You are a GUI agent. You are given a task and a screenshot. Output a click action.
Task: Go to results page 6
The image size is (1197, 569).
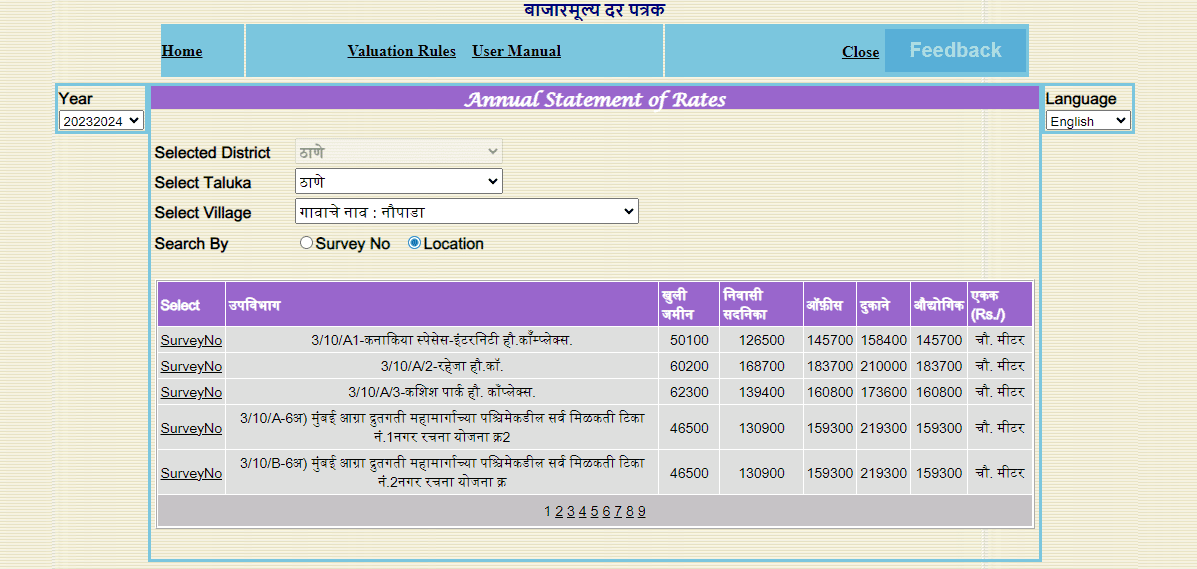point(606,511)
